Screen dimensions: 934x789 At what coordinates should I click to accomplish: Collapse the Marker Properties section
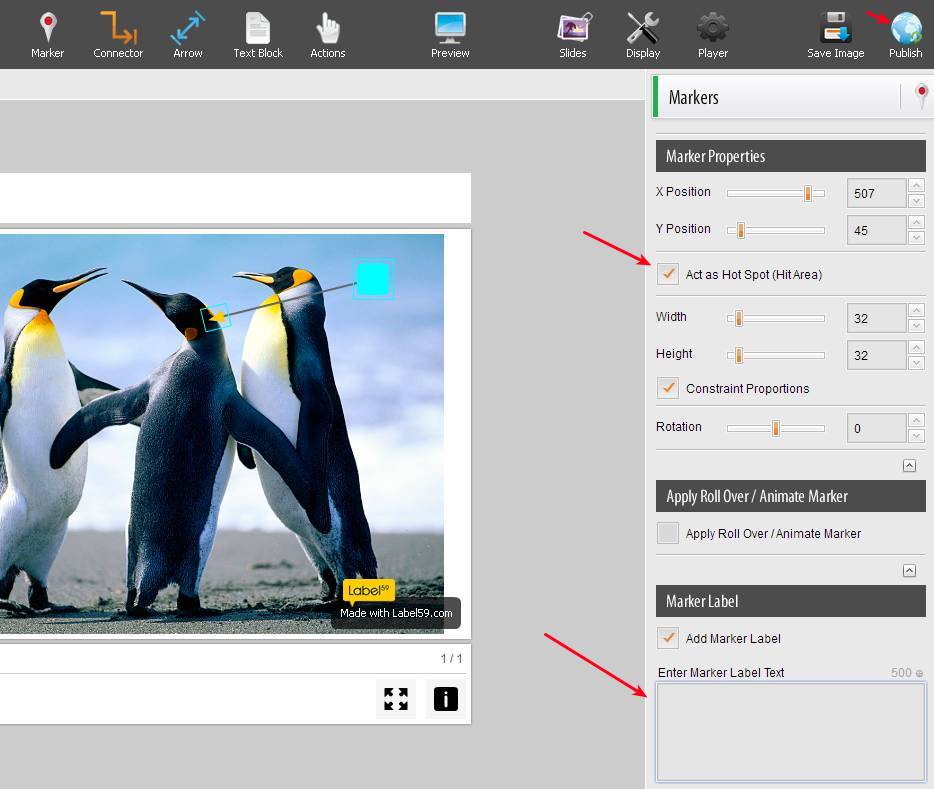click(x=909, y=465)
